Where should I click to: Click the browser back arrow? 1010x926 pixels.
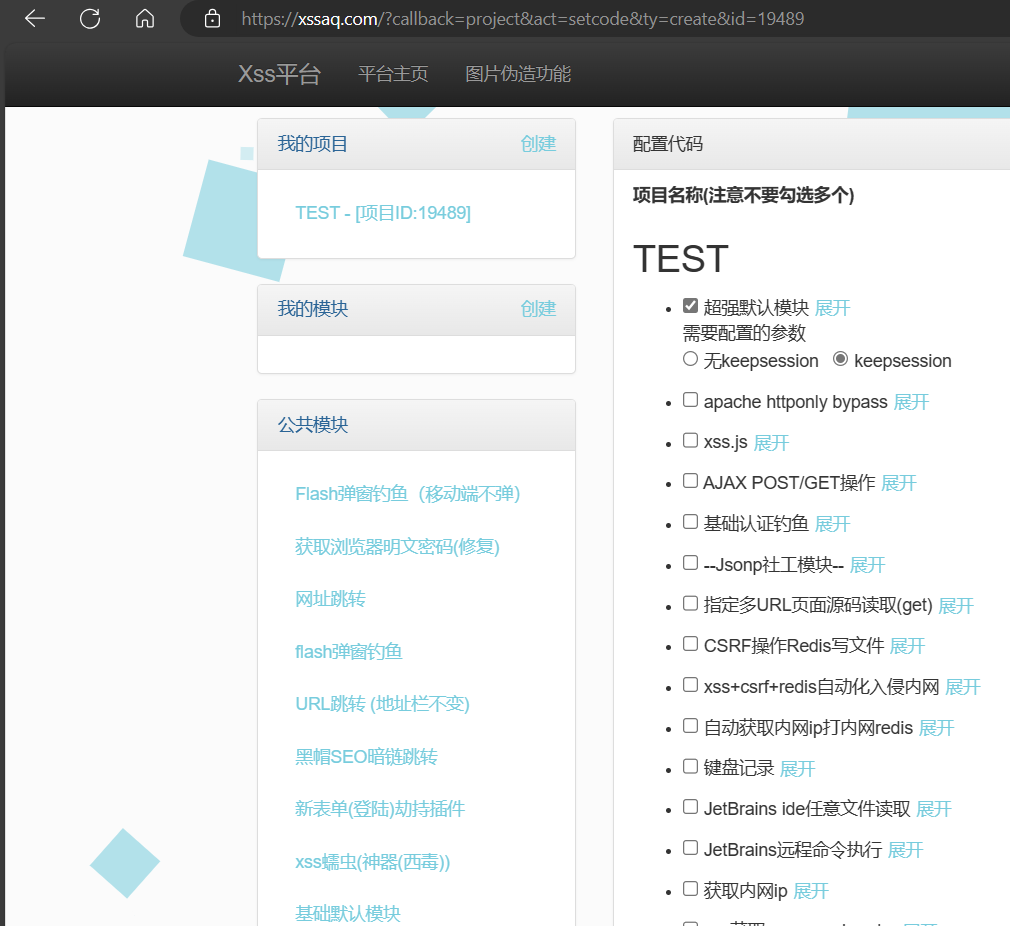tap(35, 19)
